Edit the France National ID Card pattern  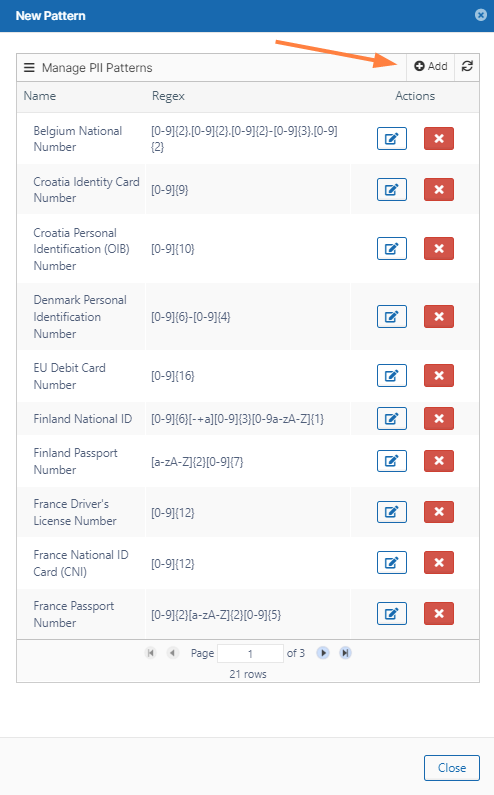pos(392,562)
